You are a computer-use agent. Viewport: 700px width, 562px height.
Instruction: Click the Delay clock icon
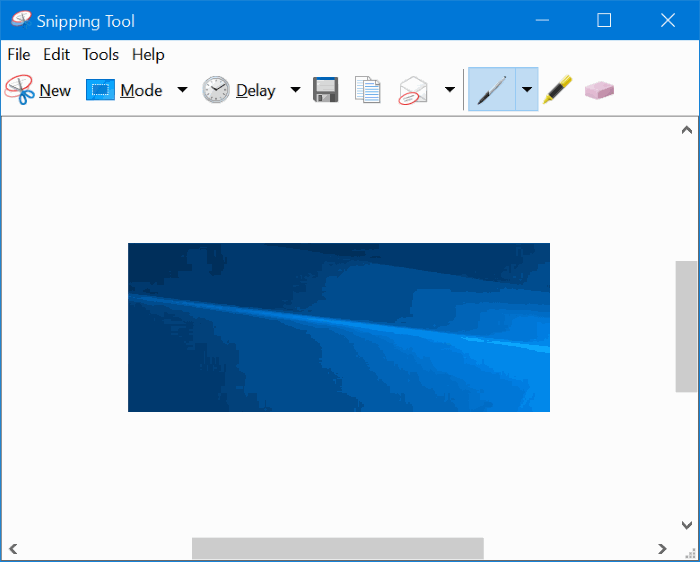tap(216, 90)
